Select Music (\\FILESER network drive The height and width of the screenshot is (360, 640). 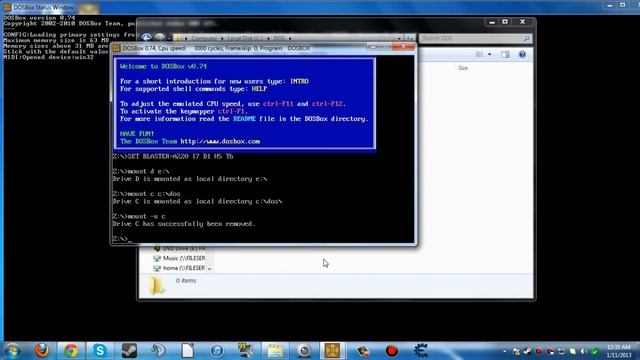[x=179, y=258]
